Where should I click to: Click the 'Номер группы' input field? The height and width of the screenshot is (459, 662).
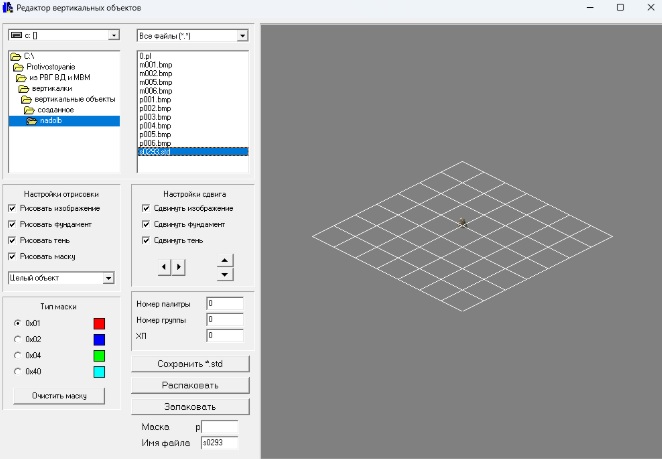225,319
